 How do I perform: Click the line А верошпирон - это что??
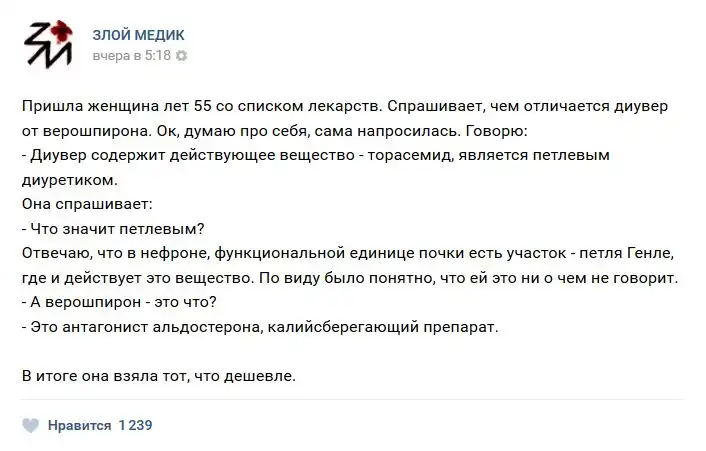pyautogui.click(x=116, y=302)
